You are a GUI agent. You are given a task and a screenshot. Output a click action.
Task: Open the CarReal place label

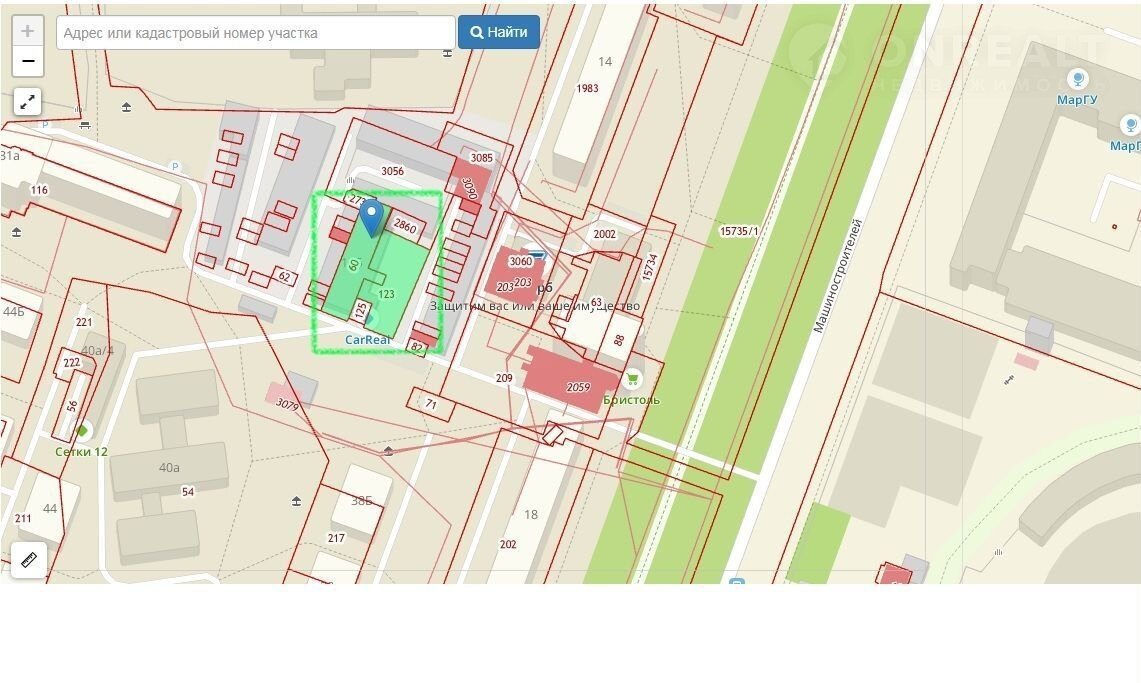pyautogui.click(x=367, y=339)
